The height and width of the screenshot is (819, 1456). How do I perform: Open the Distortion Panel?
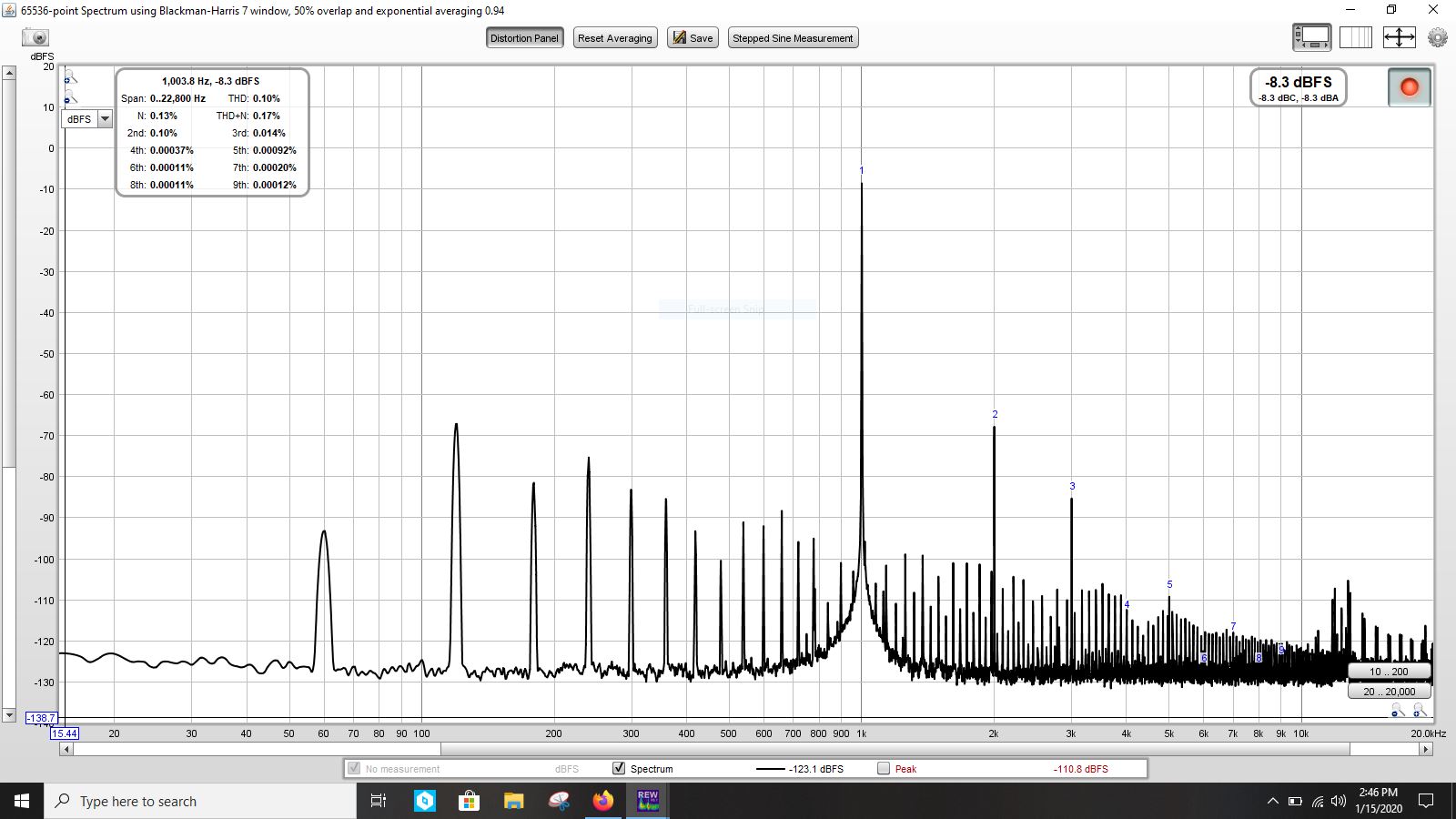coord(525,38)
